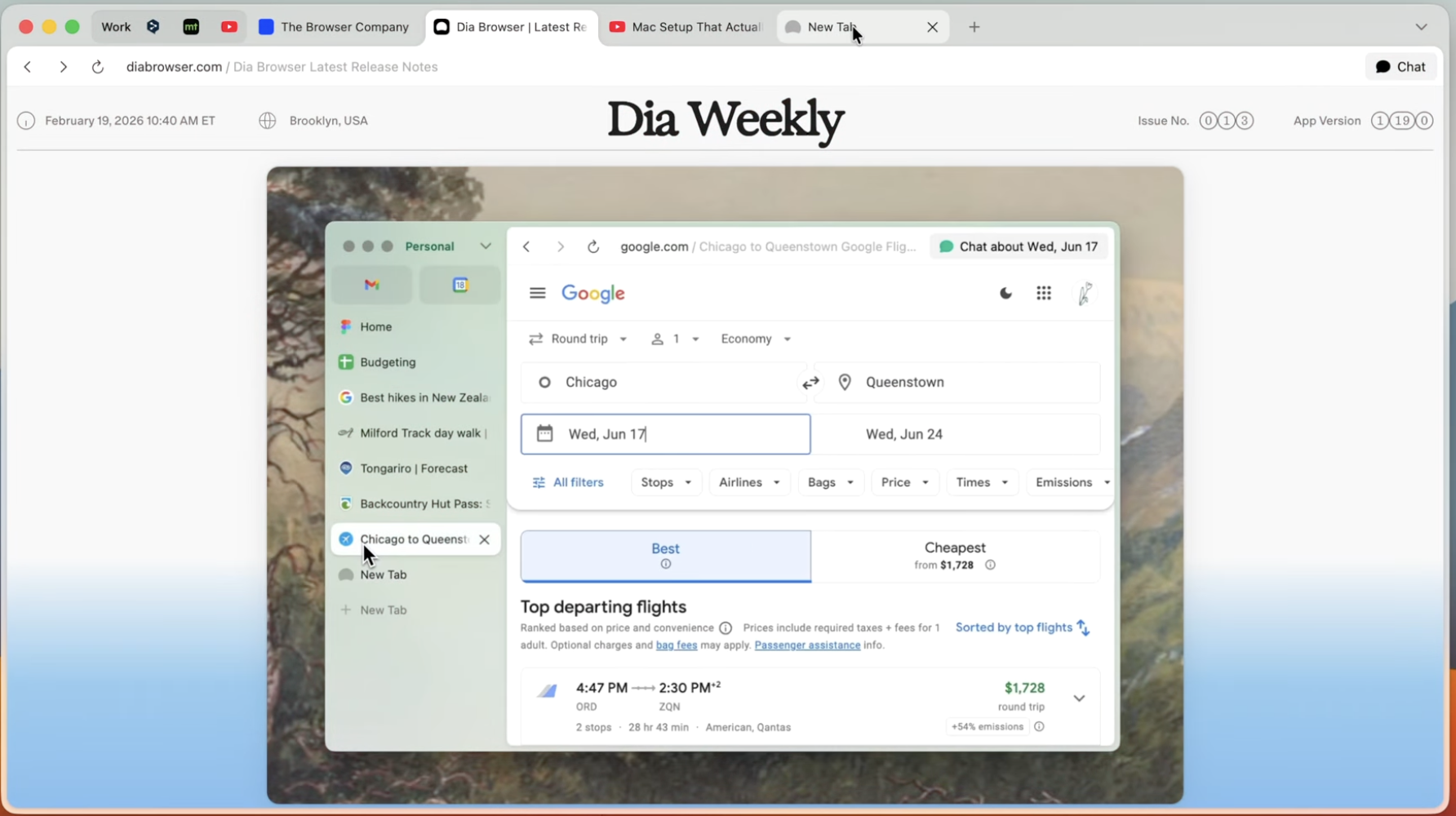Image resolution: width=1456 pixels, height=816 pixels.
Task: Open the Economy class dropdown
Action: [756, 339]
